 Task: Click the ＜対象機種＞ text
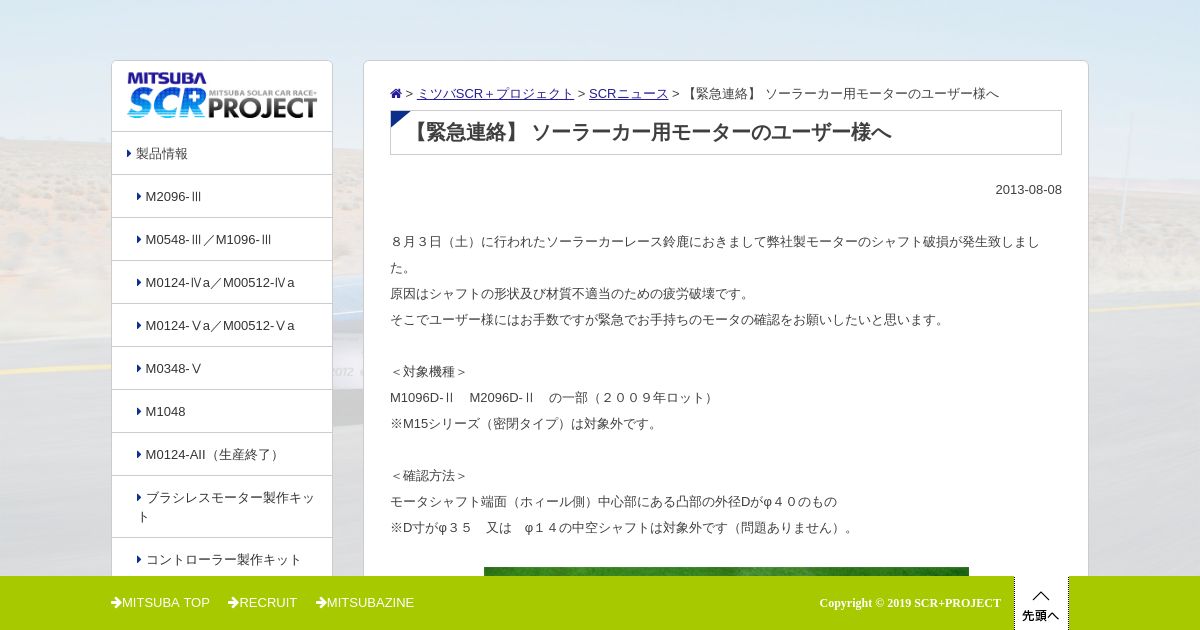[428, 372]
